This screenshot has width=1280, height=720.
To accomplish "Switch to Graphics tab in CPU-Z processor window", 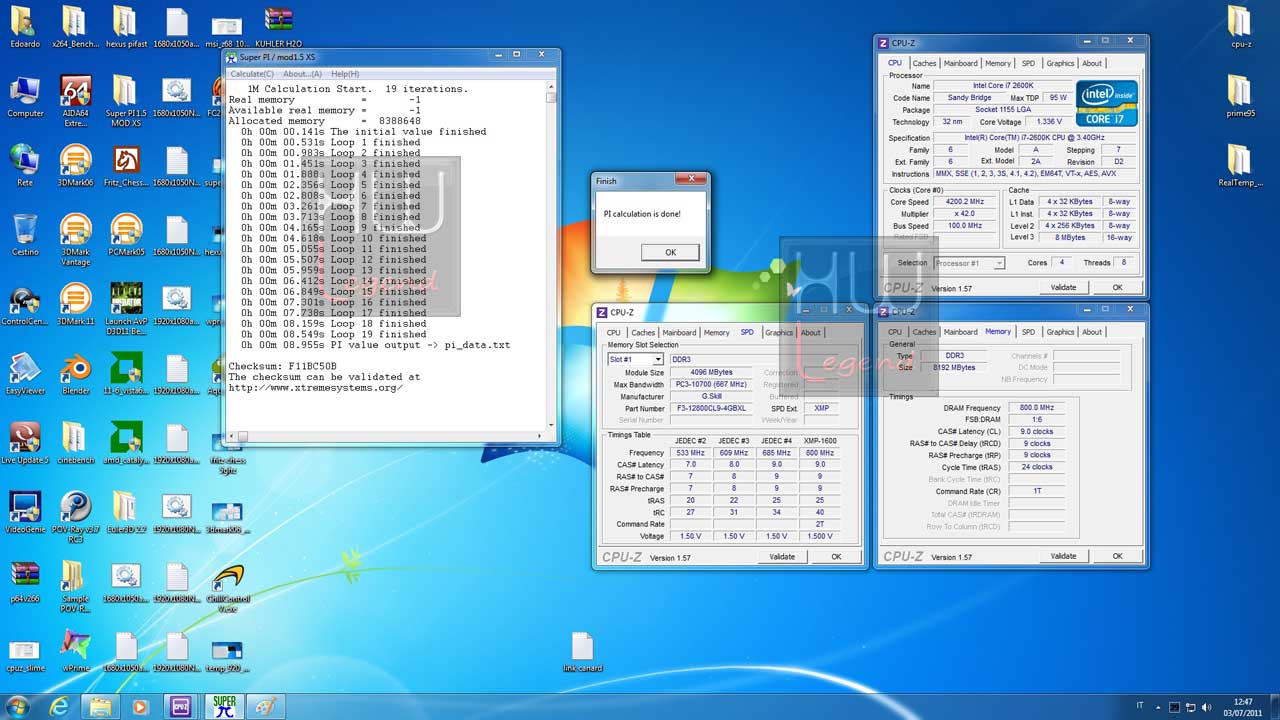I will point(1060,63).
